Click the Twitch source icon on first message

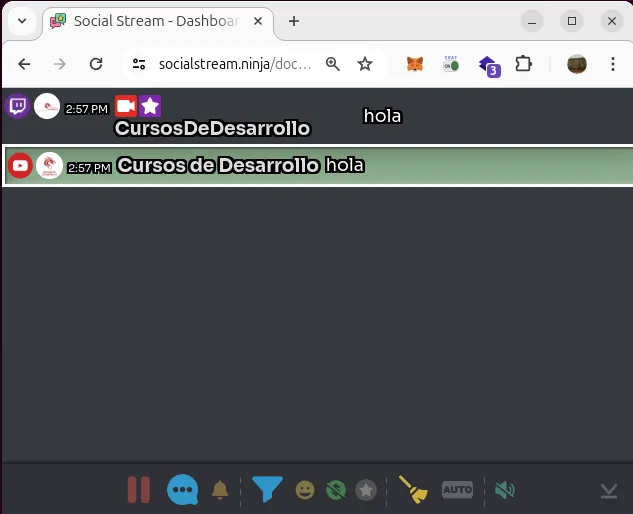[18, 106]
